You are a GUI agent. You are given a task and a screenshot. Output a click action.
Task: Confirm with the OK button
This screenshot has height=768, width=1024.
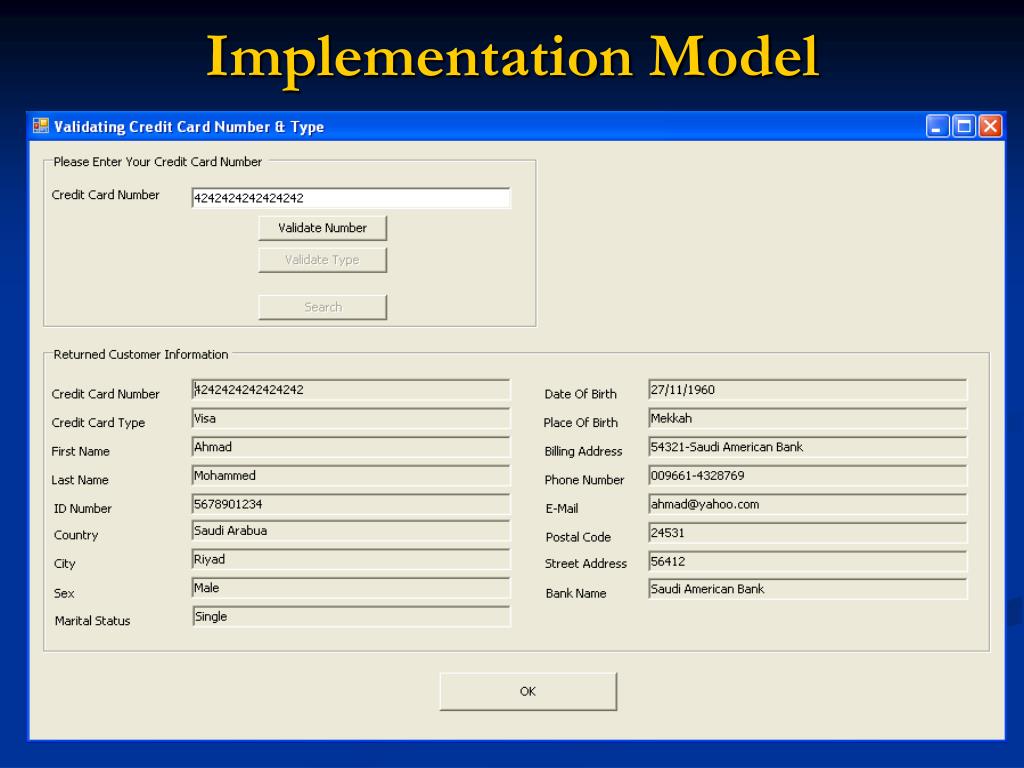528,691
